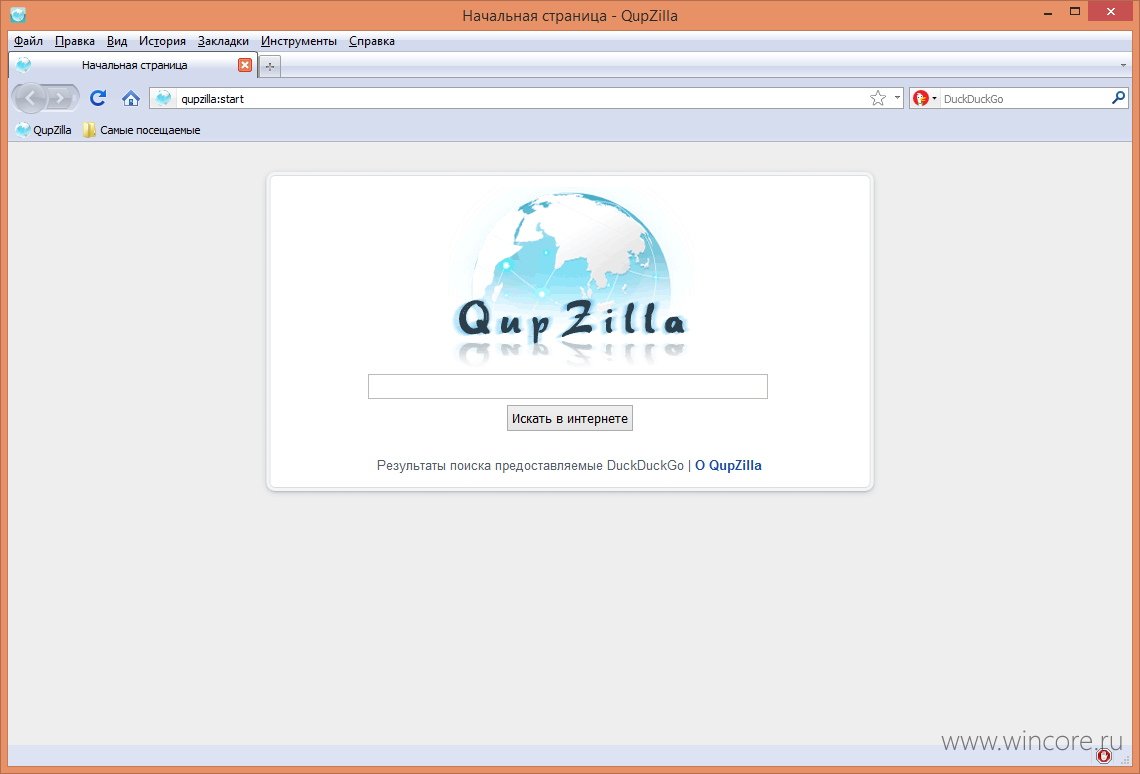Reload the page with the refresh icon
The height and width of the screenshot is (774, 1140).
(x=98, y=98)
